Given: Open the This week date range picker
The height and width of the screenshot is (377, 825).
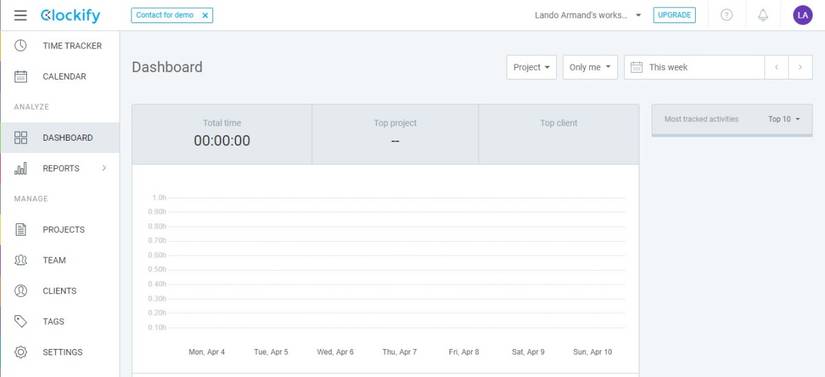Looking at the screenshot, I should (x=694, y=67).
